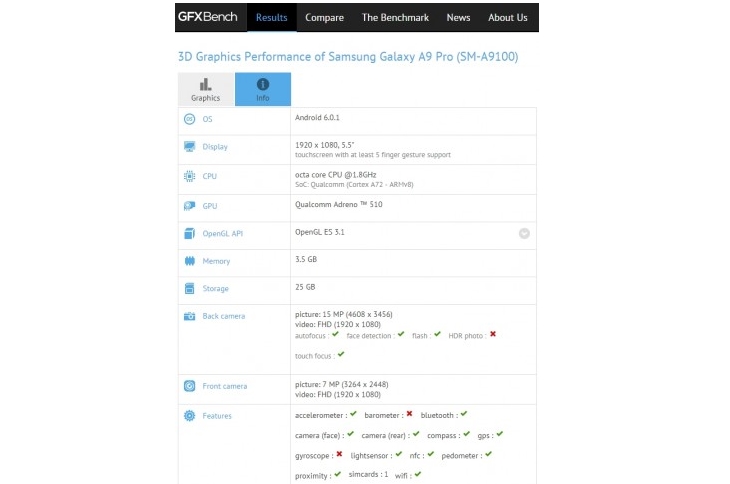This screenshot has height=484, width=730.
Task: Click the OpenGL API icon
Action: coord(189,233)
